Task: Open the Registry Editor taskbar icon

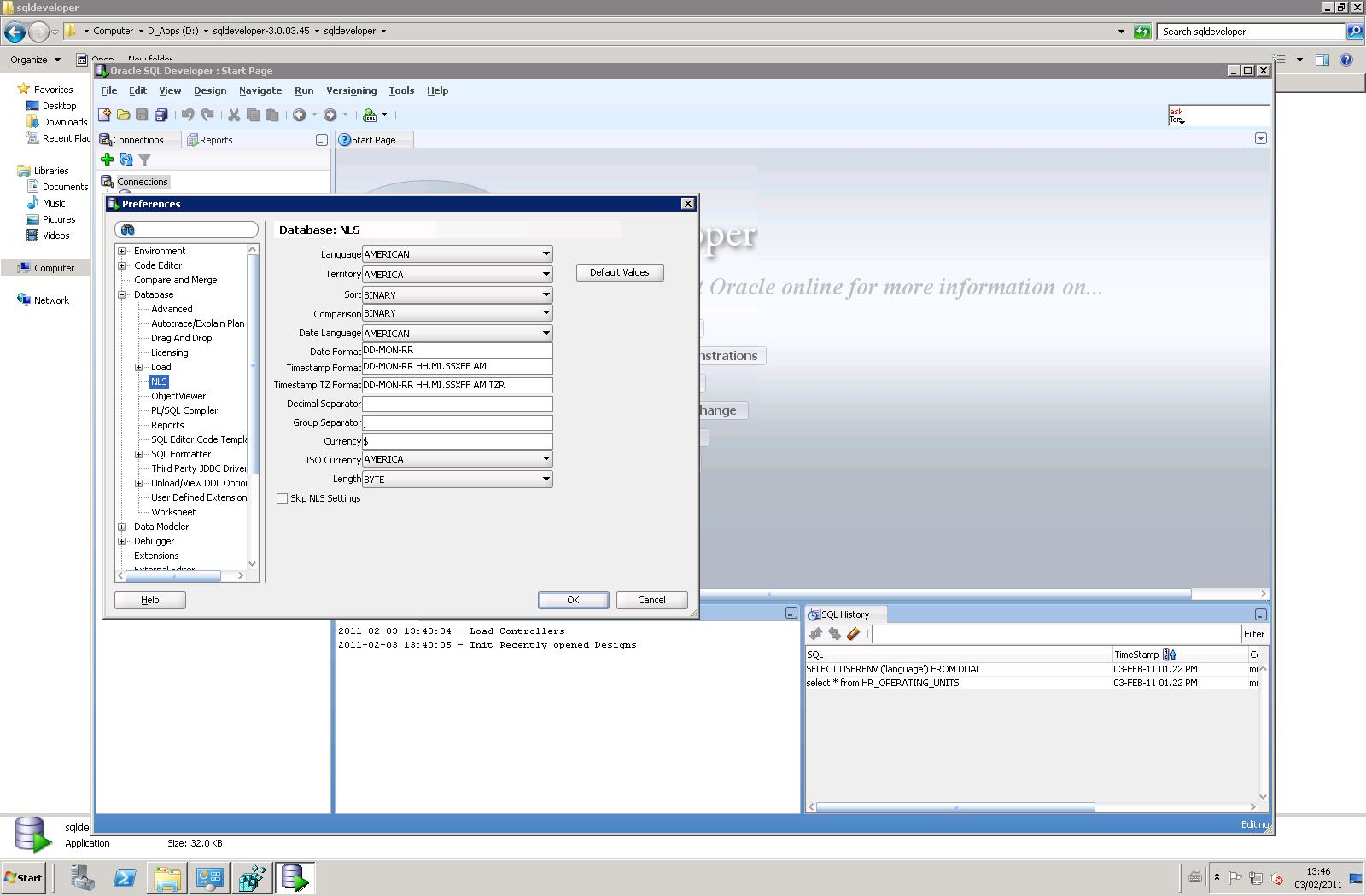Action: click(x=253, y=877)
